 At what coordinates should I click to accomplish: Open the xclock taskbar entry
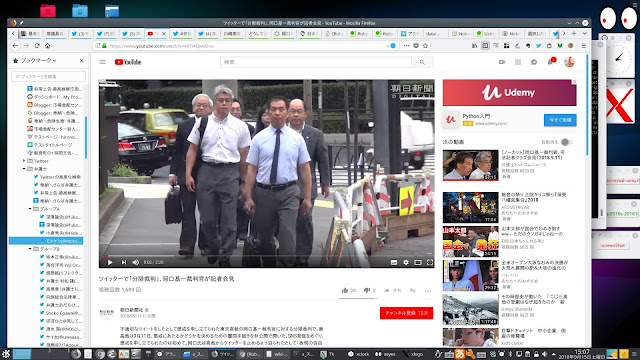coord(359,354)
